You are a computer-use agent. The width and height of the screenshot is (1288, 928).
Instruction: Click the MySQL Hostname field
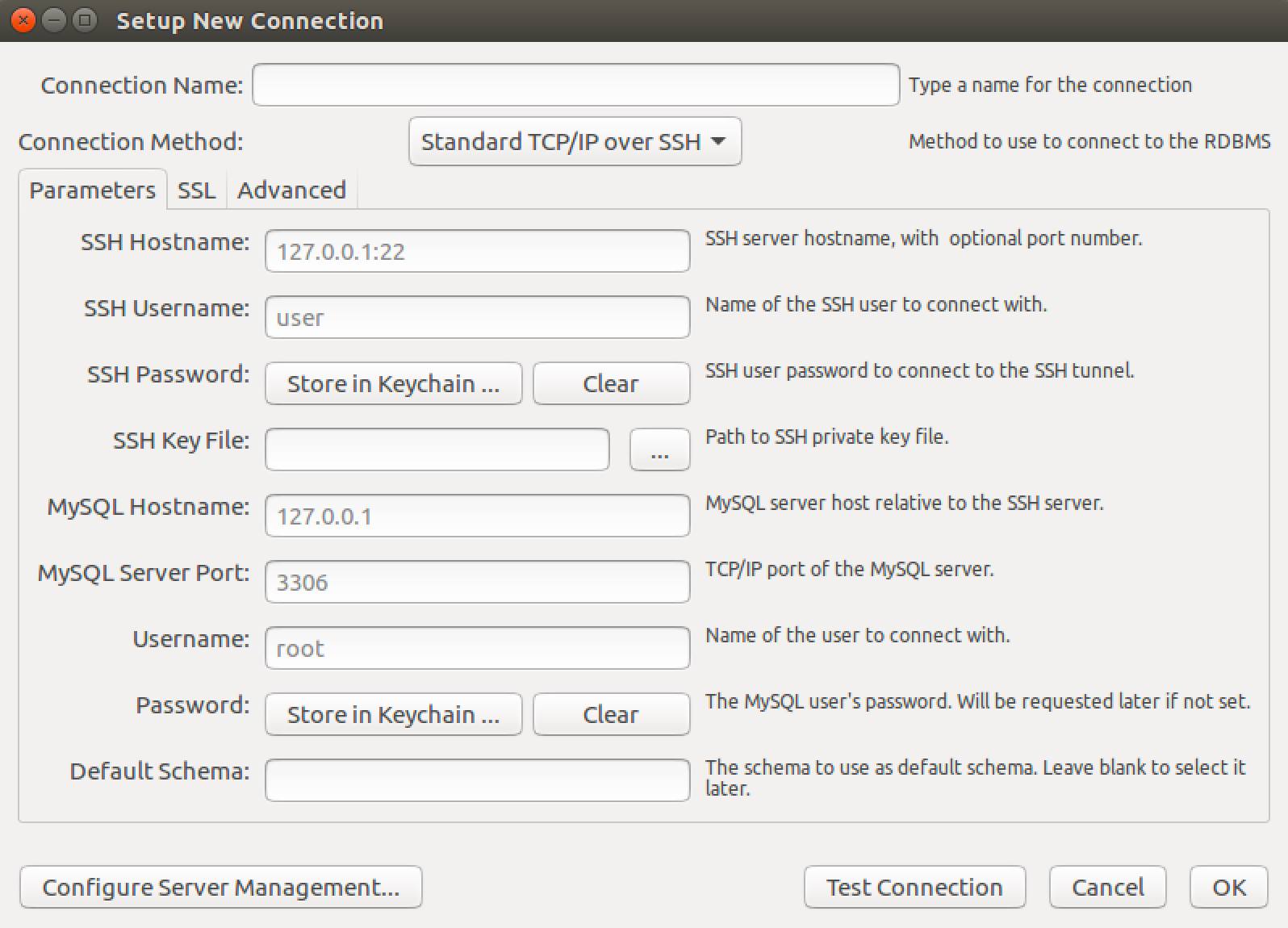(477, 516)
